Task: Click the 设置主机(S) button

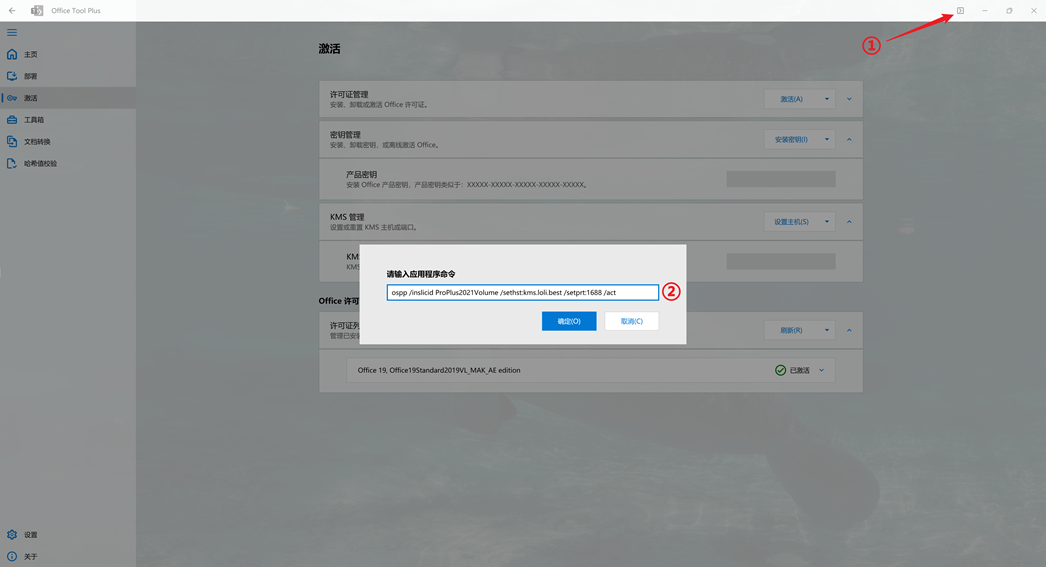Action: click(791, 221)
